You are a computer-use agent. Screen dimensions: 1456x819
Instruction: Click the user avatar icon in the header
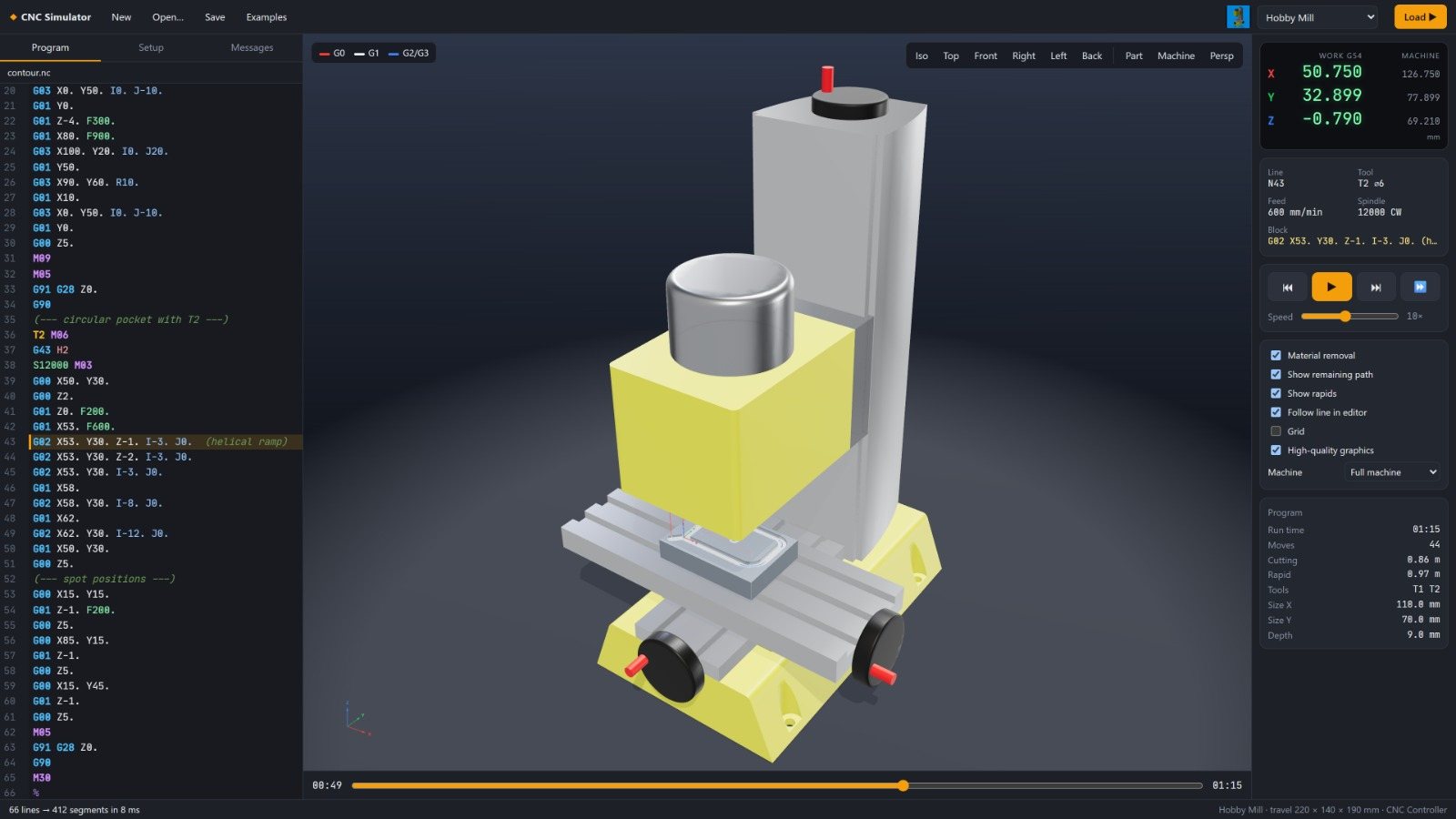coord(1238,16)
